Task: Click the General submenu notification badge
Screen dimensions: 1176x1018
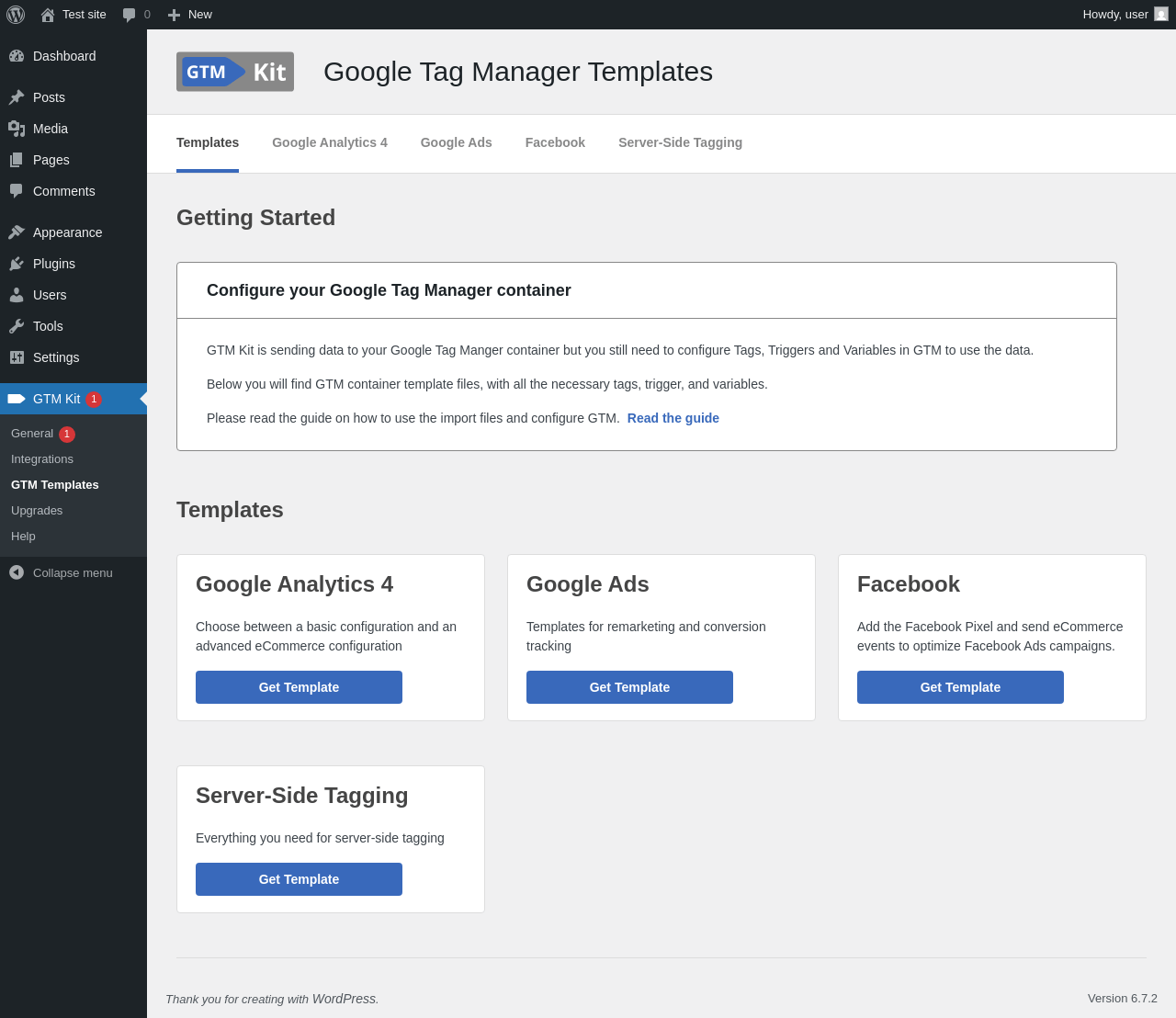Action: coord(67,434)
